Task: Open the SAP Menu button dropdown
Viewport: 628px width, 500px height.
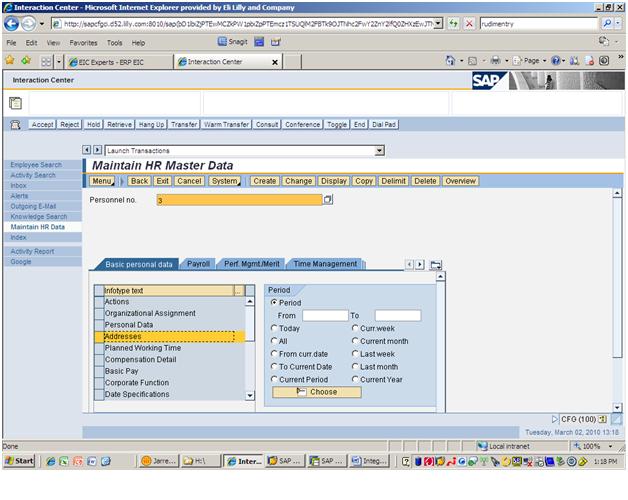Action: pos(102,181)
